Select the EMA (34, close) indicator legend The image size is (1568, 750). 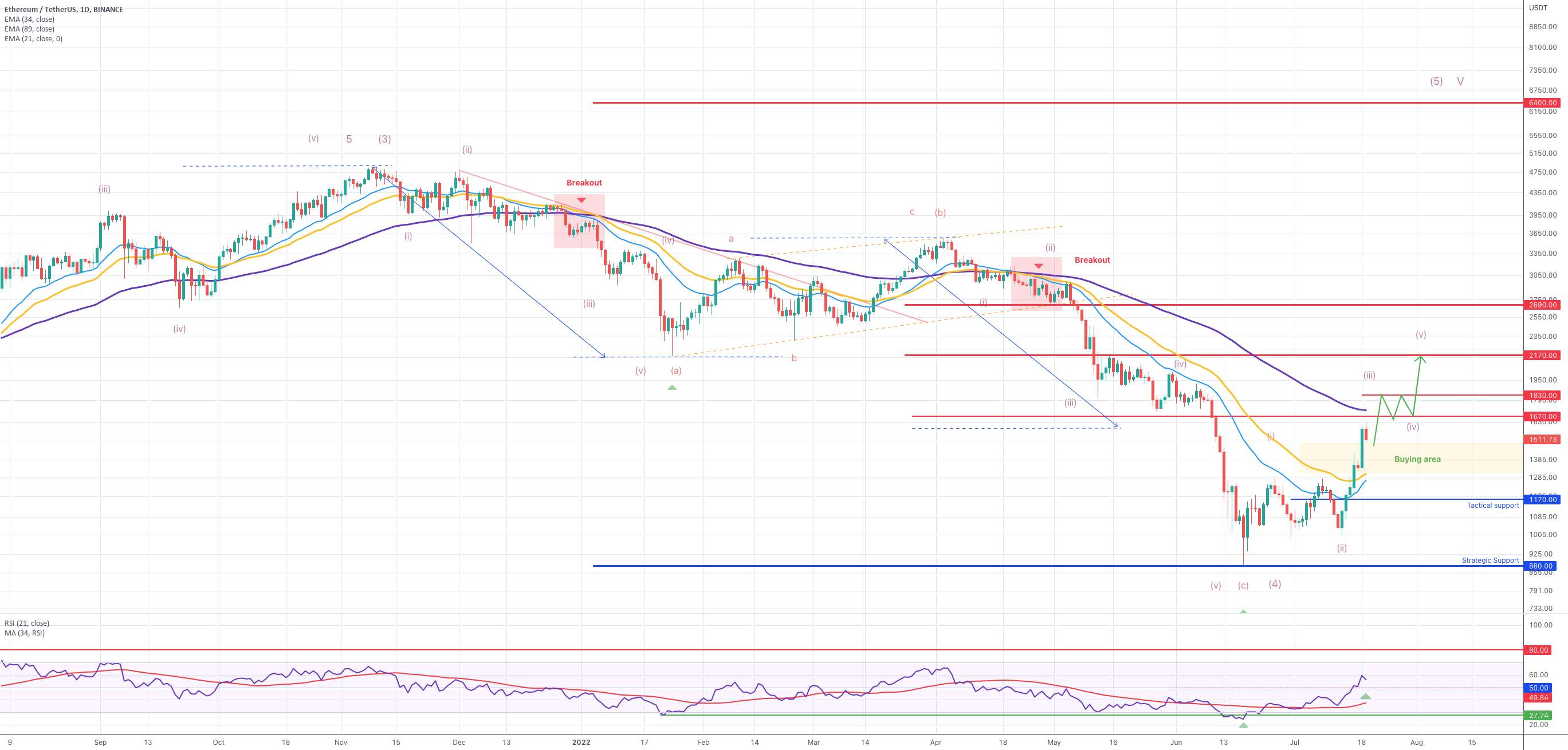29,19
